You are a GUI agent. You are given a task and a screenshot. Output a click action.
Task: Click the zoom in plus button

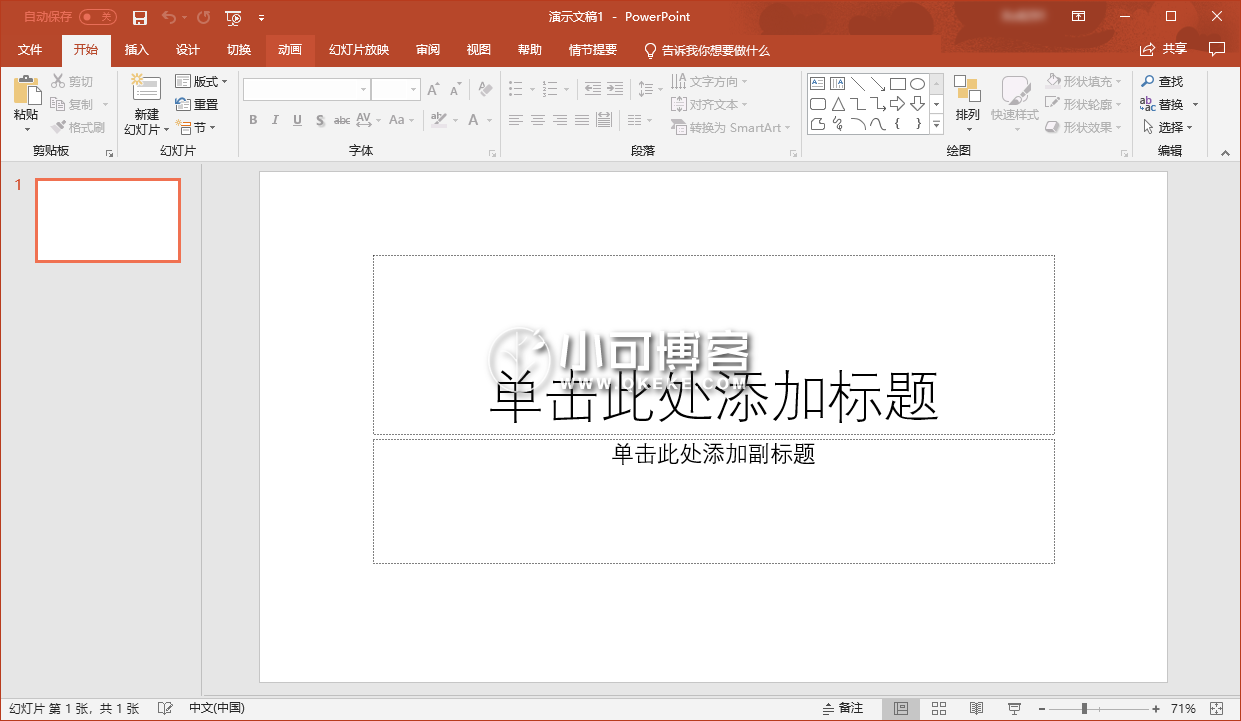click(x=1156, y=708)
